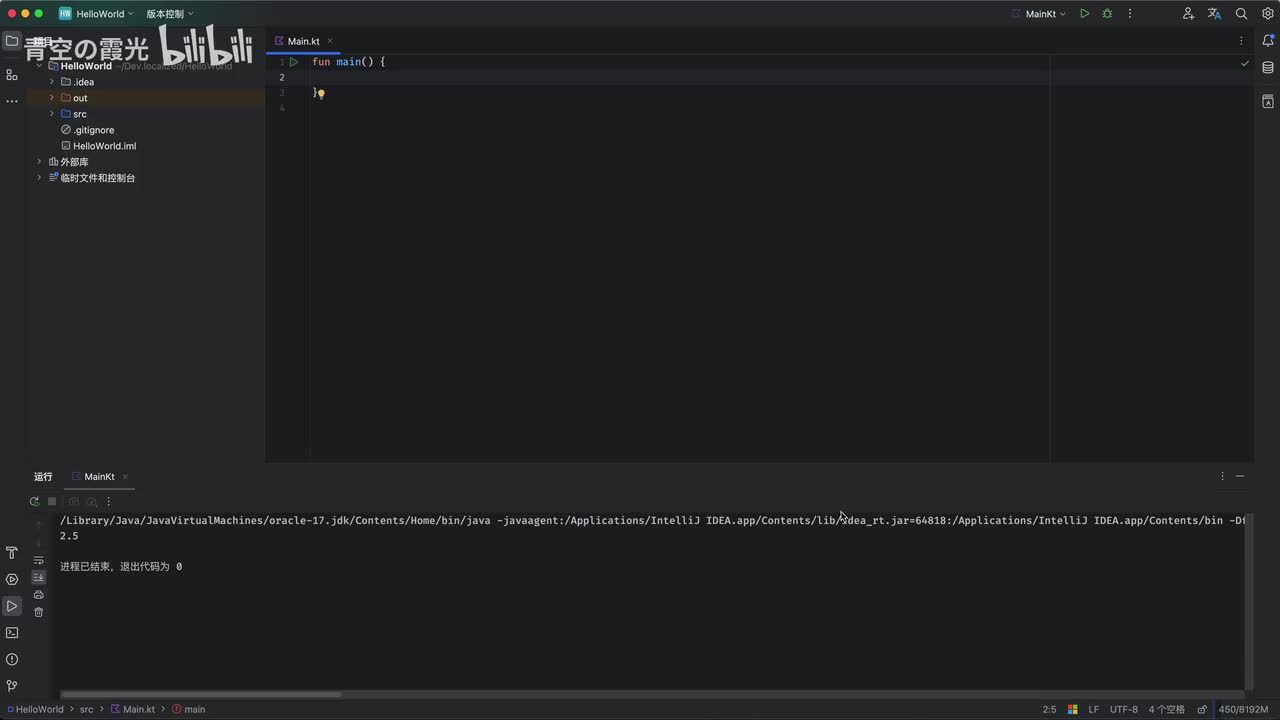Select the MainKt tab in Run panel
This screenshot has height=720, width=1280.
tap(98, 477)
